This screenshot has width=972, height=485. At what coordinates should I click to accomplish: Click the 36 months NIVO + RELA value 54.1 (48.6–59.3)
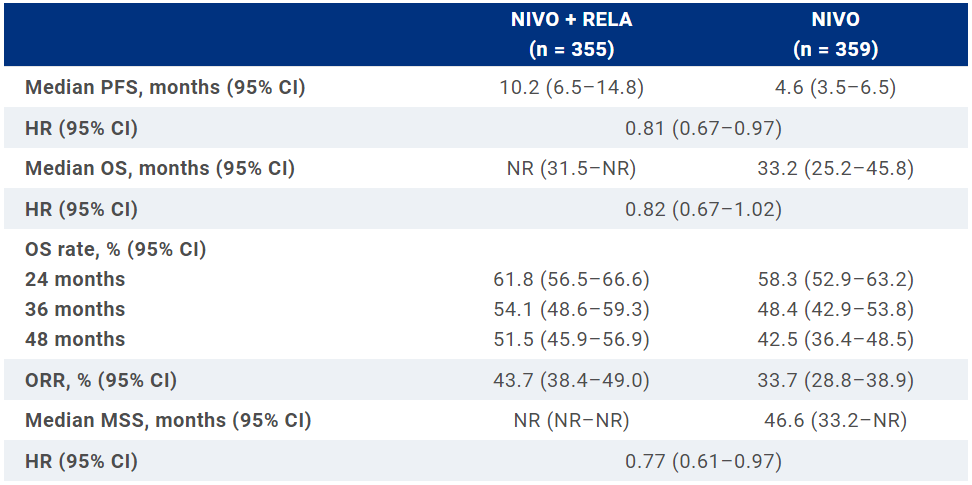[571, 310]
